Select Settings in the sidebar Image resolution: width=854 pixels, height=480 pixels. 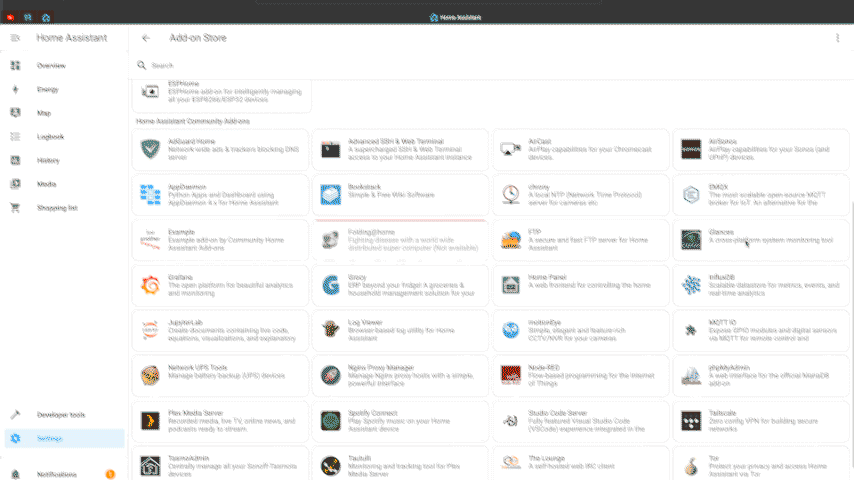click(x=64, y=439)
